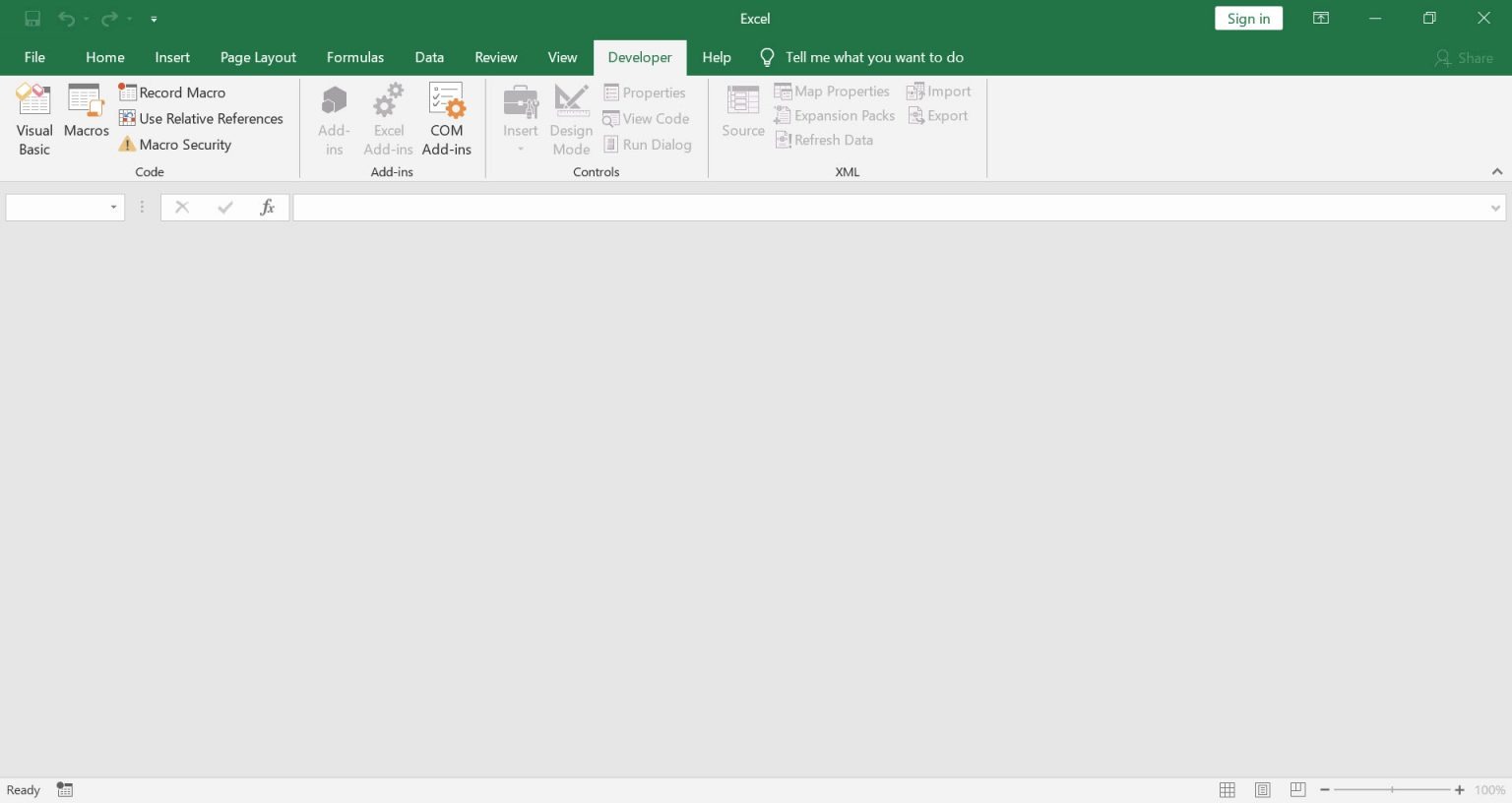This screenshot has width=1512, height=803.
Task: Open the COM Add-ins dialog
Action: 447,118
